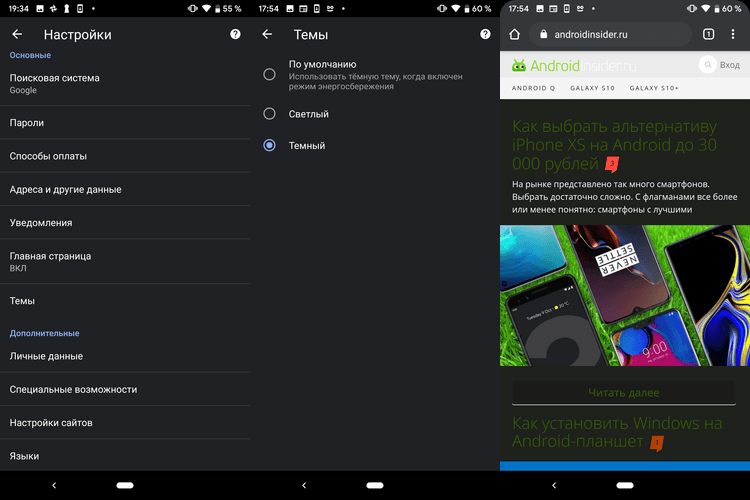
Task: Tap the padlock icon in address bar
Action: [543, 35]
